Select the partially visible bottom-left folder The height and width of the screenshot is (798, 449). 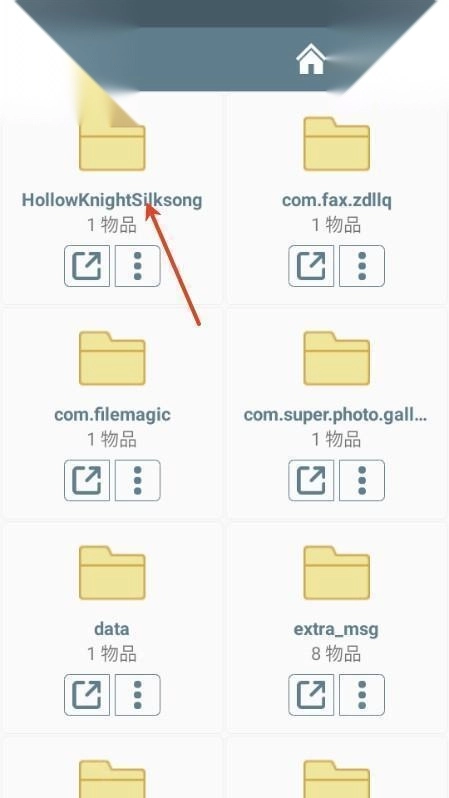tap(112, 779)
